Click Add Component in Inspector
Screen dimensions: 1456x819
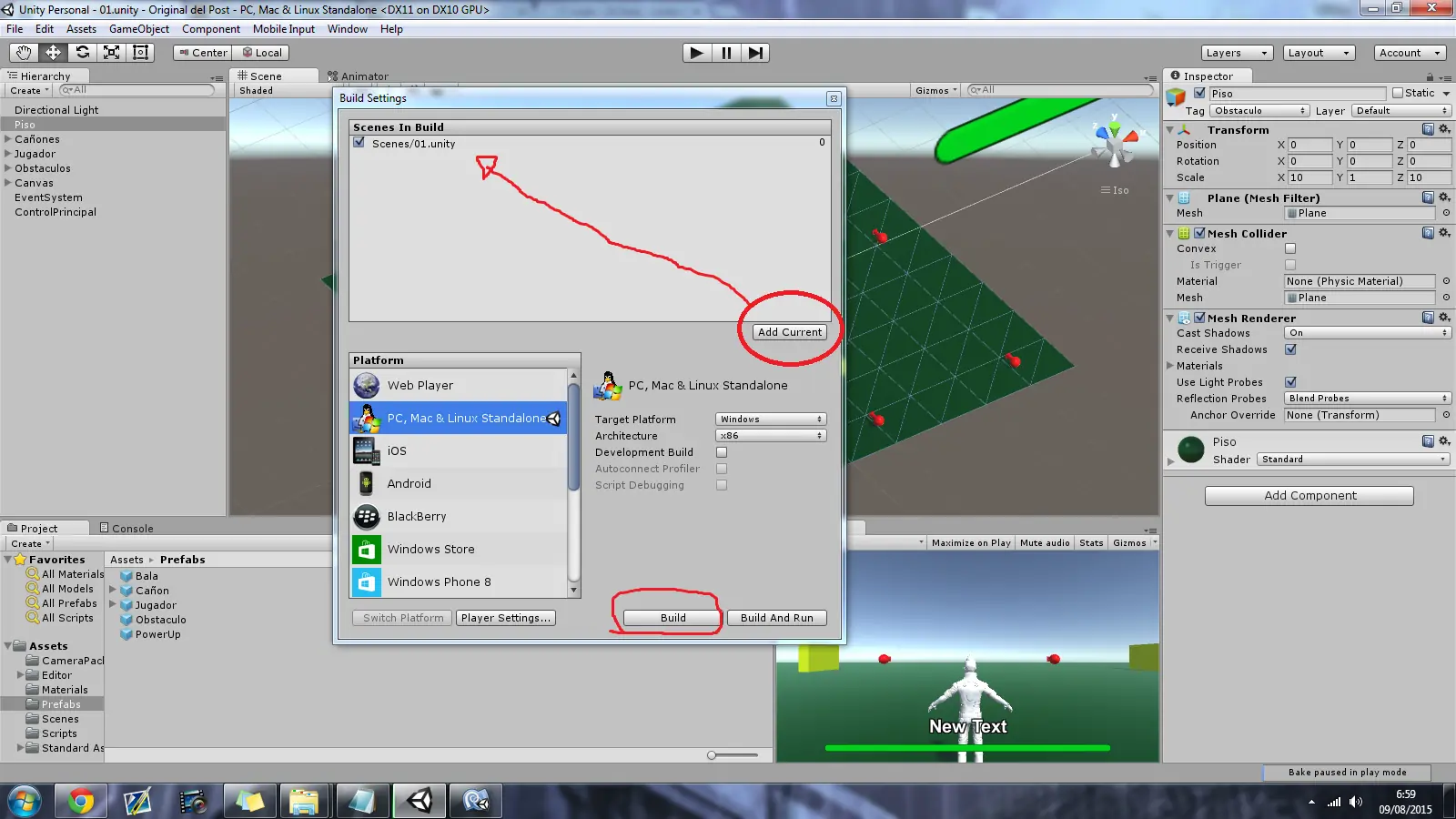(1309, 496)
